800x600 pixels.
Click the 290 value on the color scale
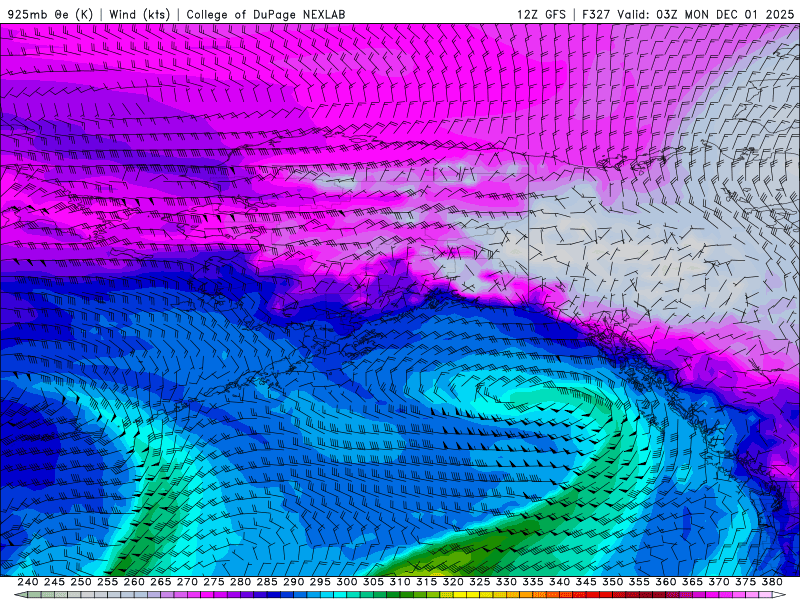pyautogui.click(x=293, y=582)
